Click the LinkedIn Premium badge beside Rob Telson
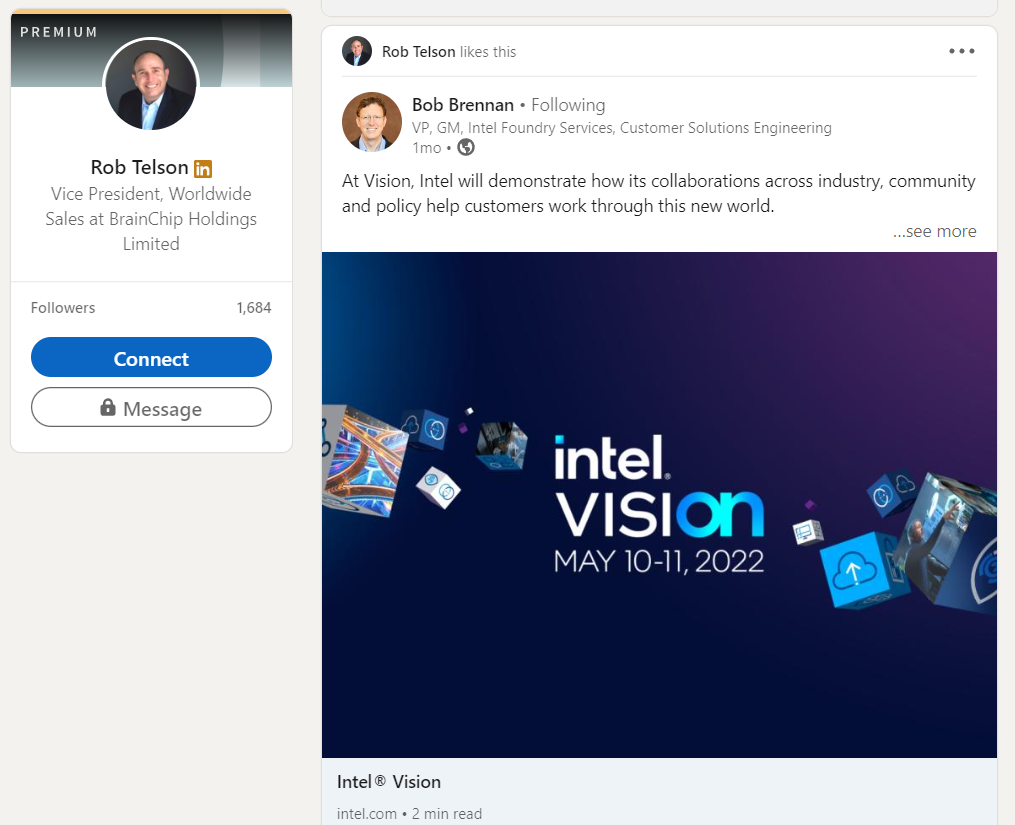The width and height of the screenshot is (1015, 825). tap(203, 168)
